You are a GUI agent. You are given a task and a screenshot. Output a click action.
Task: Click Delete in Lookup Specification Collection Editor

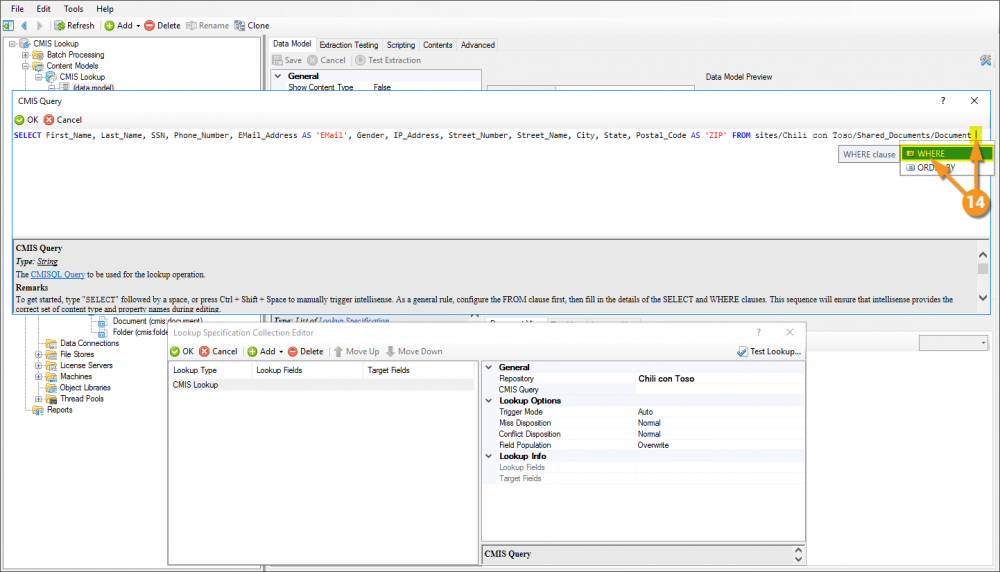[305, 351]
